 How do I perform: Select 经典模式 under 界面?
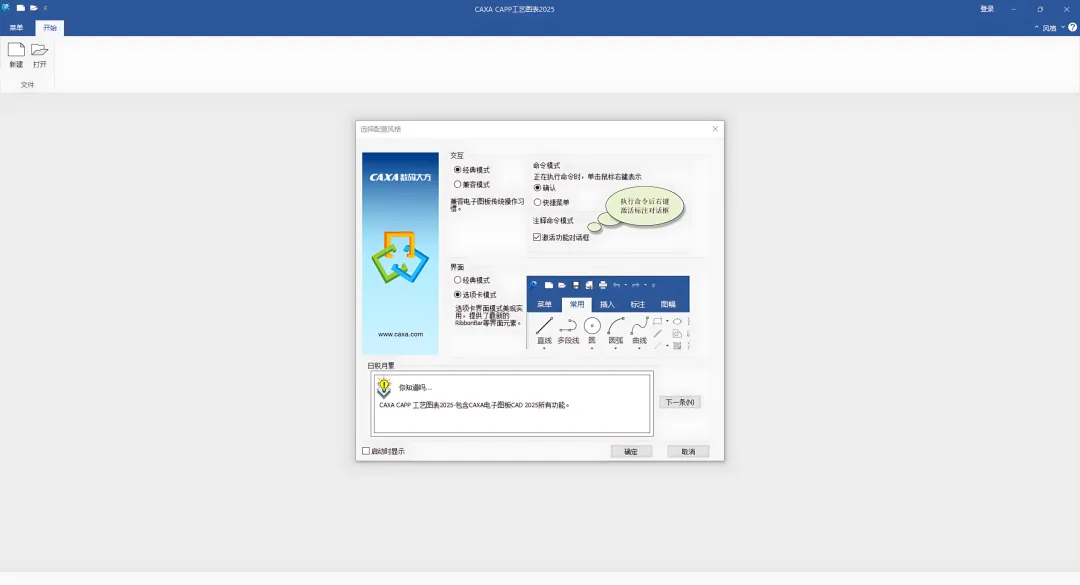pos(472,280)
